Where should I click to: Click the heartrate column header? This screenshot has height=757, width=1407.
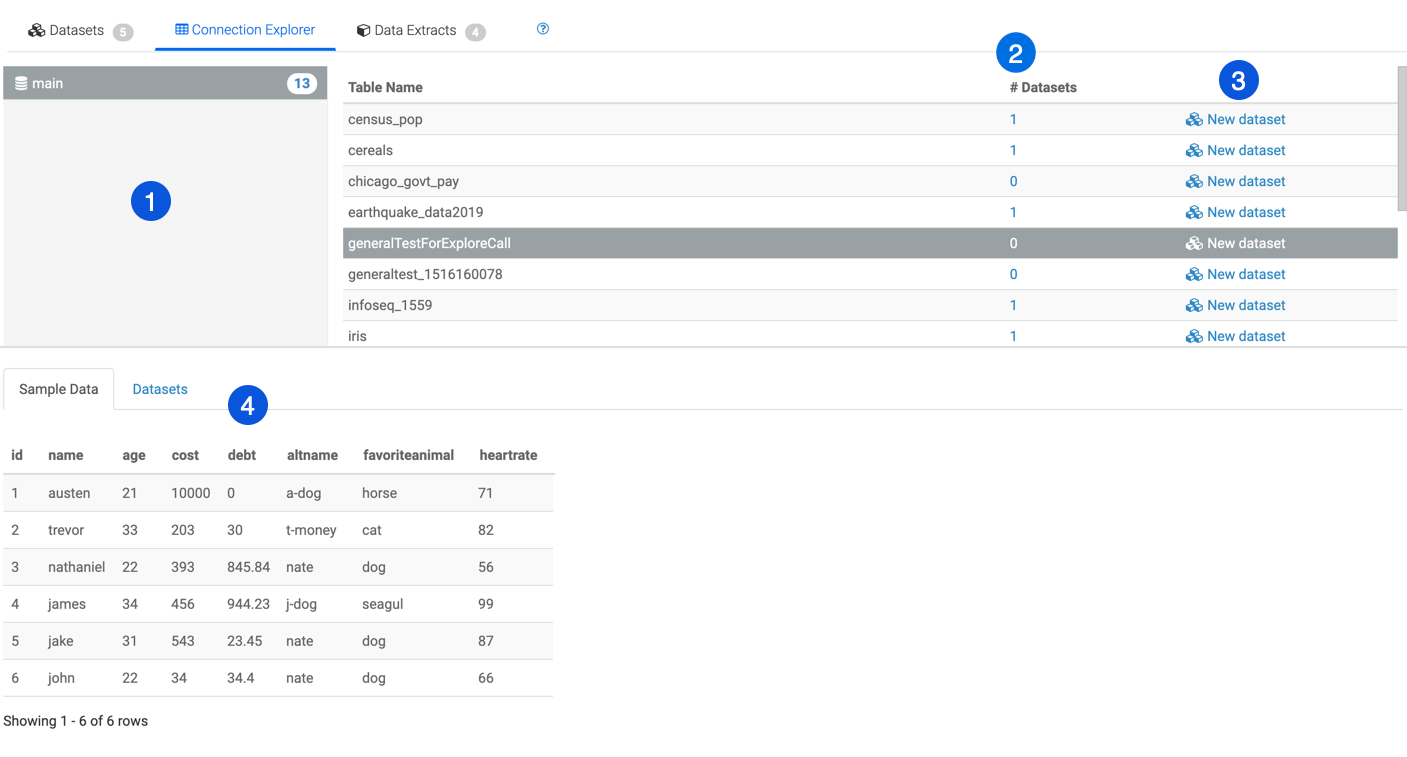[x=508, y=455]
